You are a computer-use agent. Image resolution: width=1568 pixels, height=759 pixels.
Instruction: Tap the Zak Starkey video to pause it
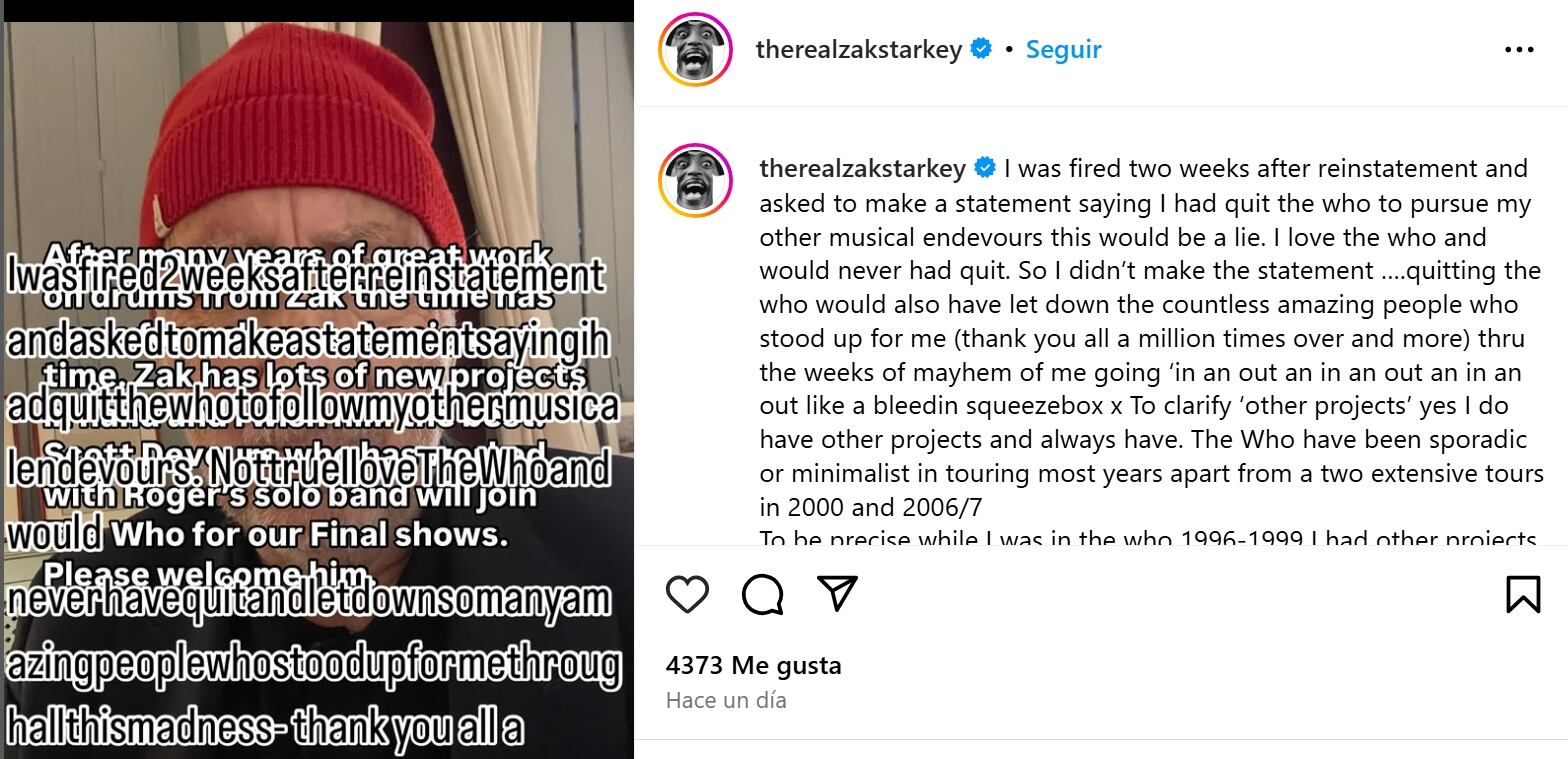tap(316, 380)
